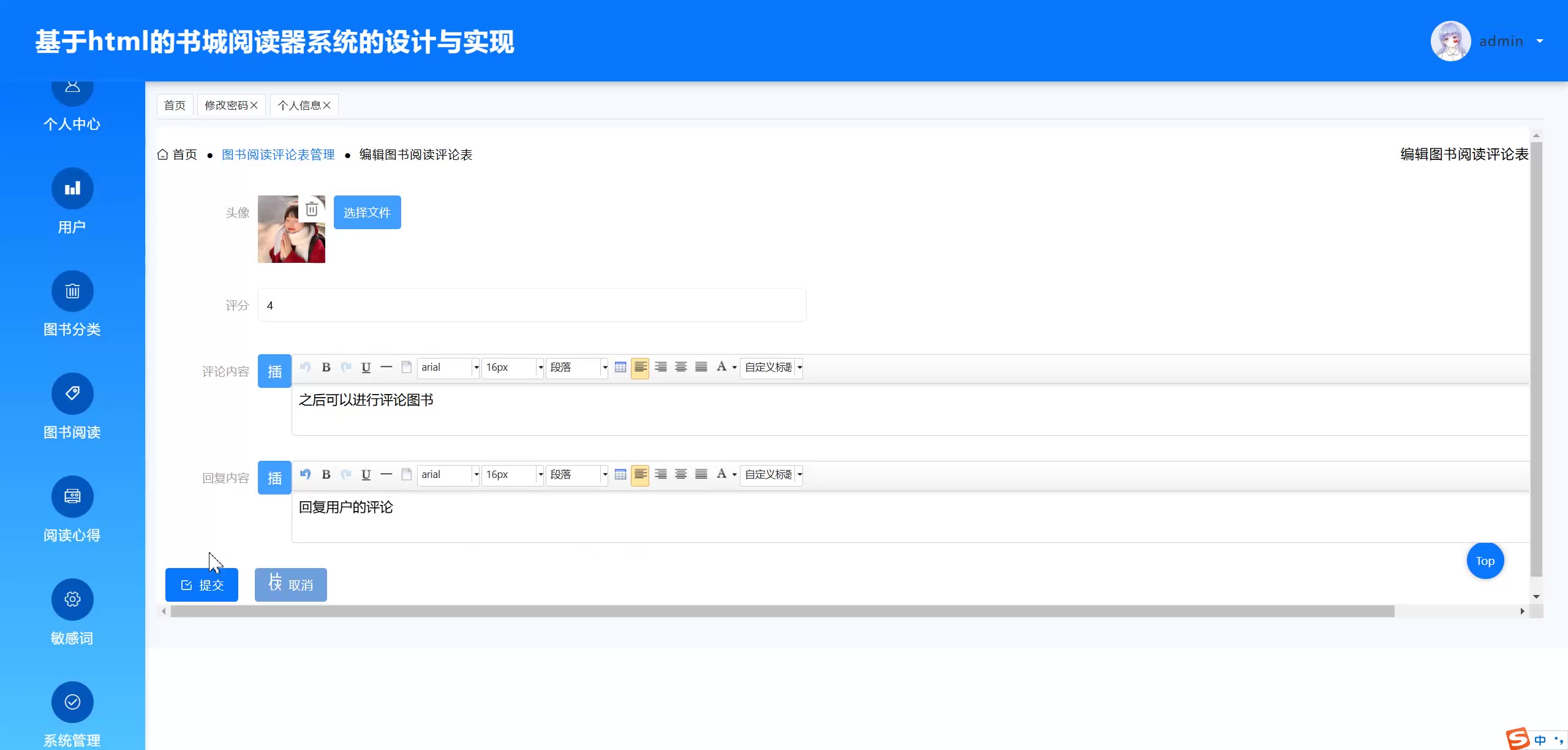Open 敏感词 gear sidebar icon
The image size is (1568, 750).
pyautogui.click(x=72, y=599)
